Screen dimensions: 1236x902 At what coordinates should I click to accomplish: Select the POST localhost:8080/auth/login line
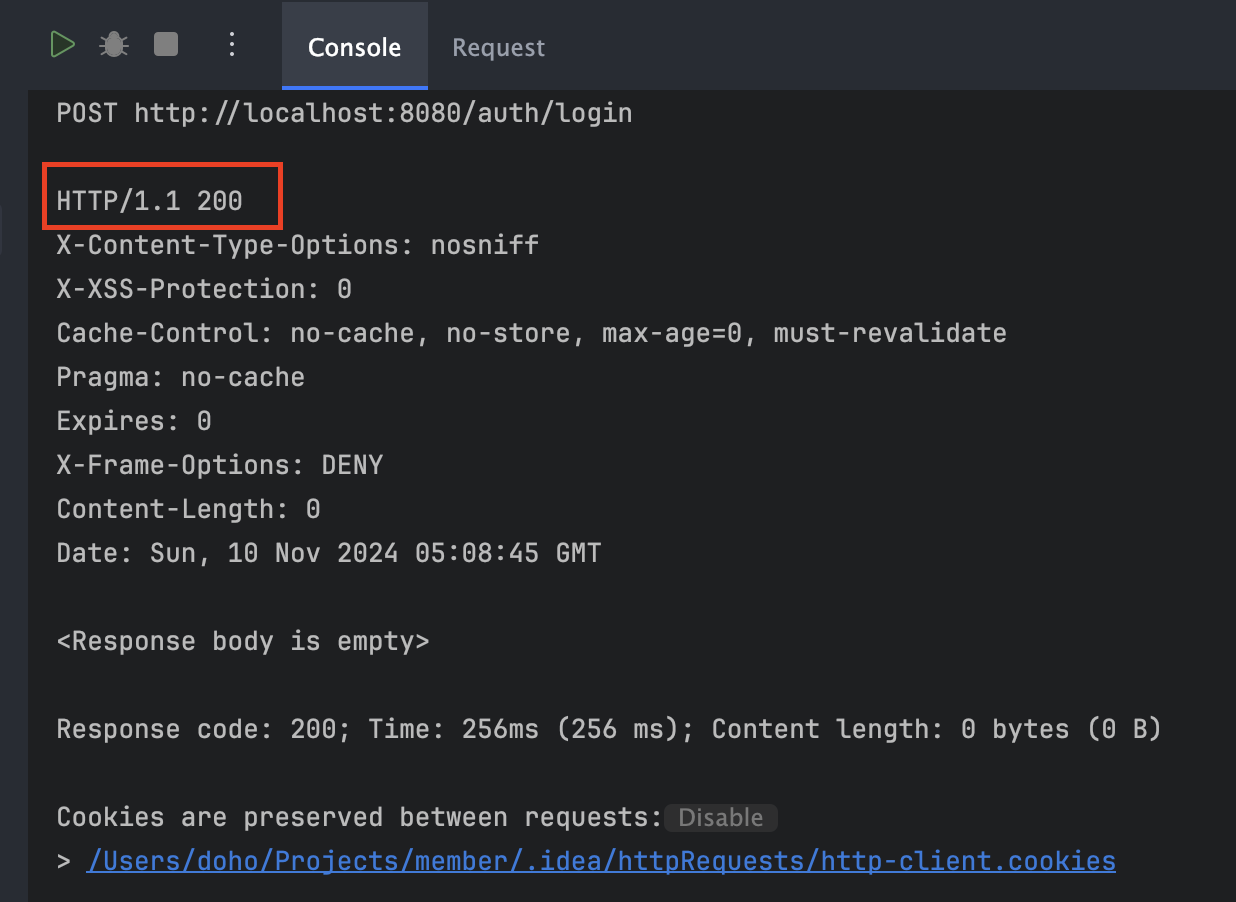tap(344, 113)
